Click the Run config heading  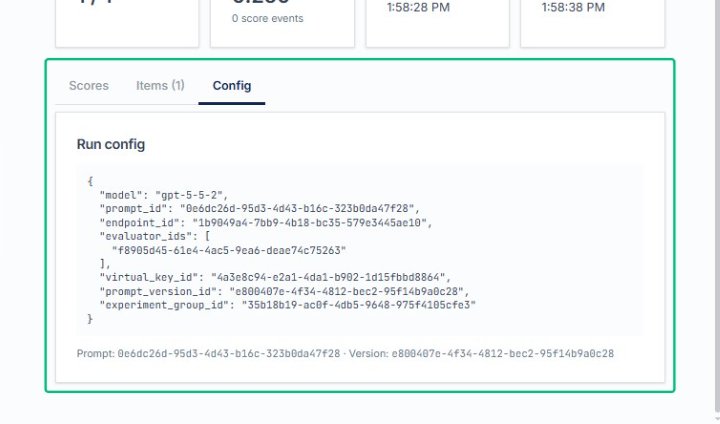tap(111, 144)
